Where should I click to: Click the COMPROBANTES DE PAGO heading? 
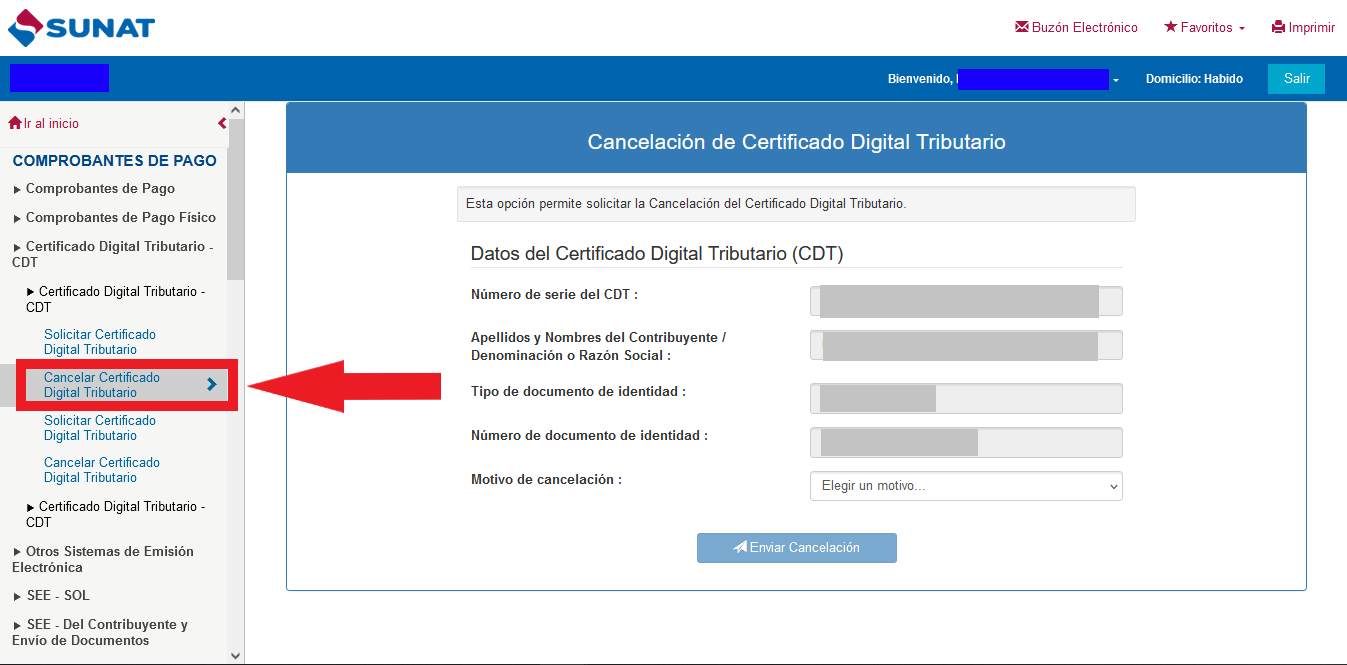114,160
